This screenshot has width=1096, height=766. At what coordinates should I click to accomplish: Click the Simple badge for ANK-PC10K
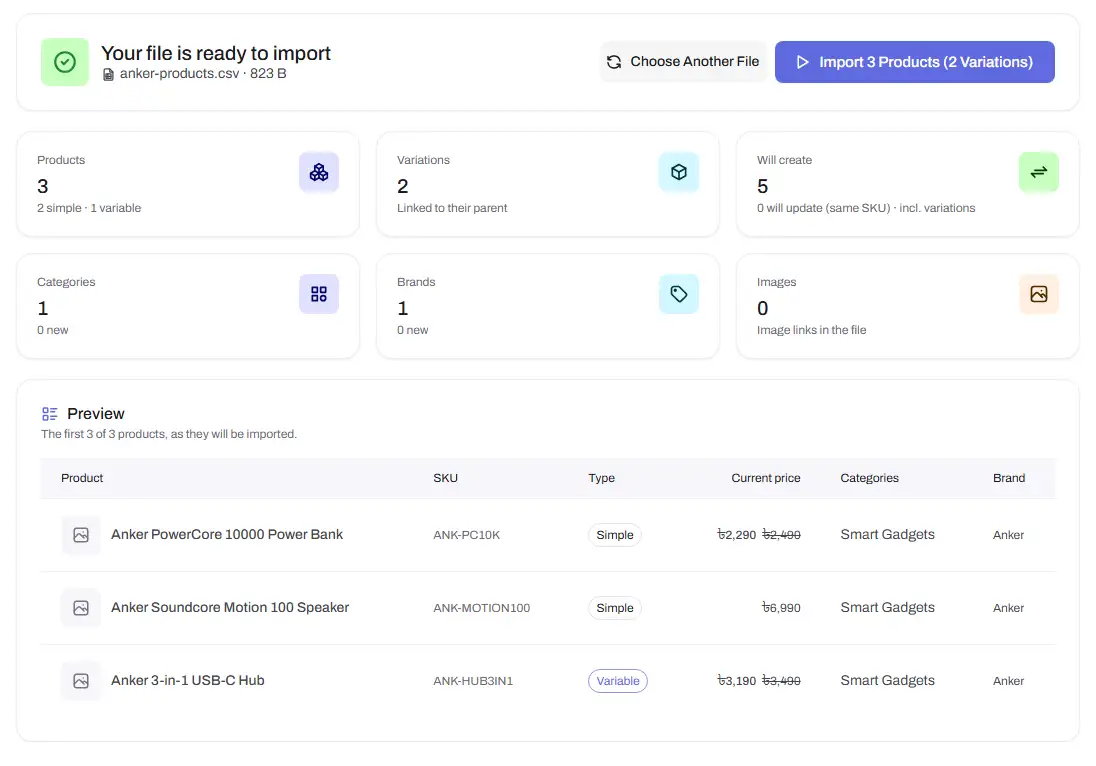(x=614, y=535)
